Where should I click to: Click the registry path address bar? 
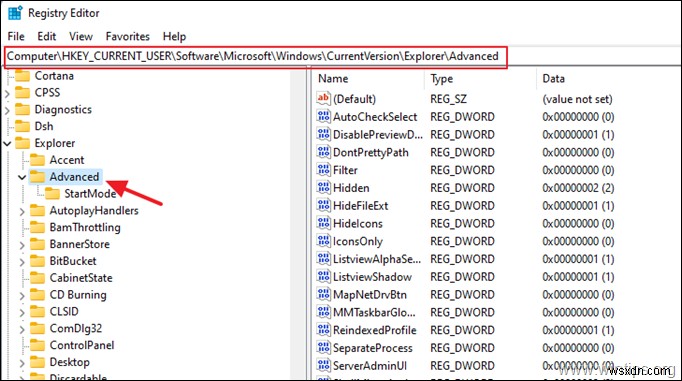(x=256, y=57)
